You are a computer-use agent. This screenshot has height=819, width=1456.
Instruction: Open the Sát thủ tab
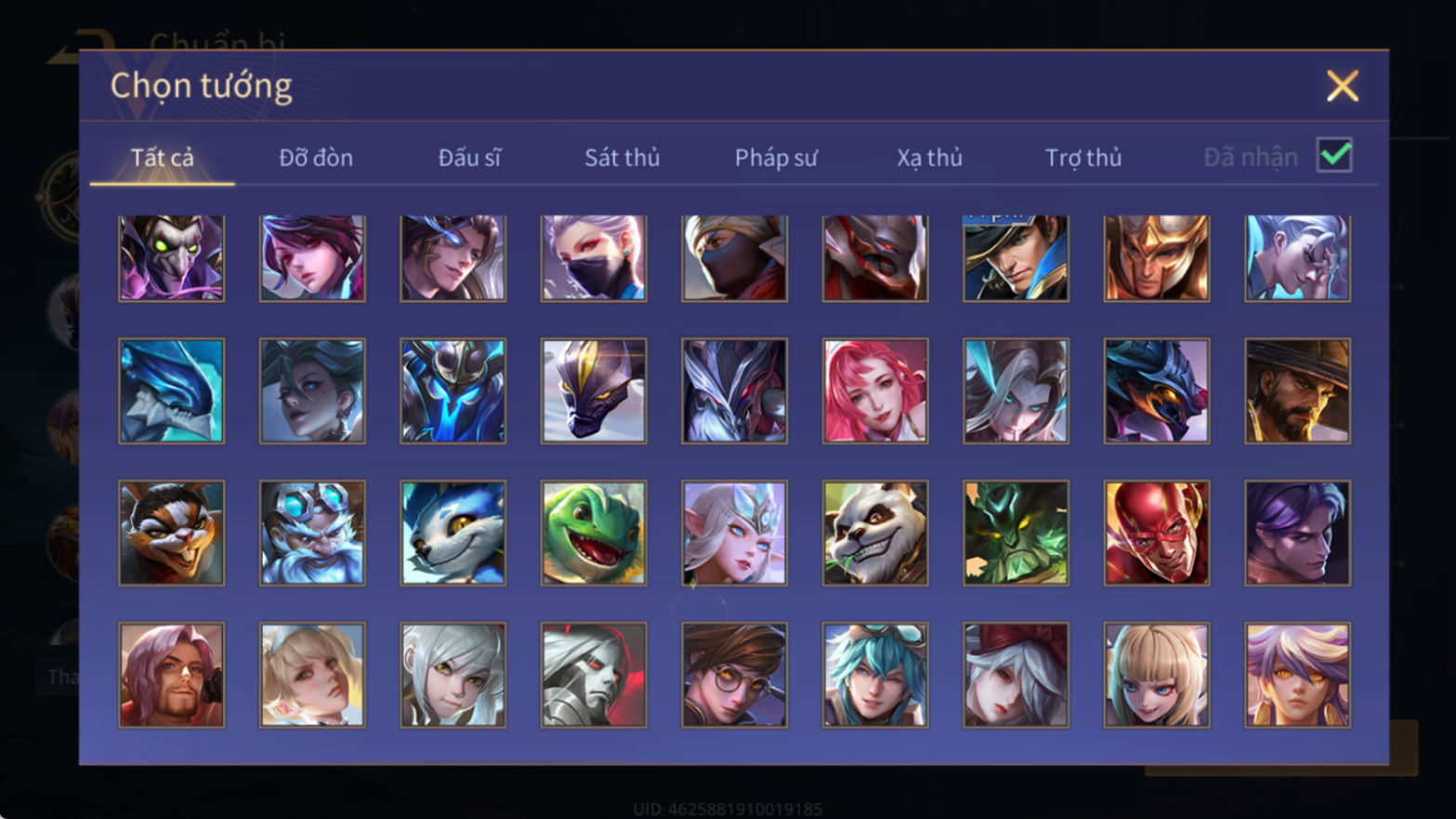pos(622,157)
